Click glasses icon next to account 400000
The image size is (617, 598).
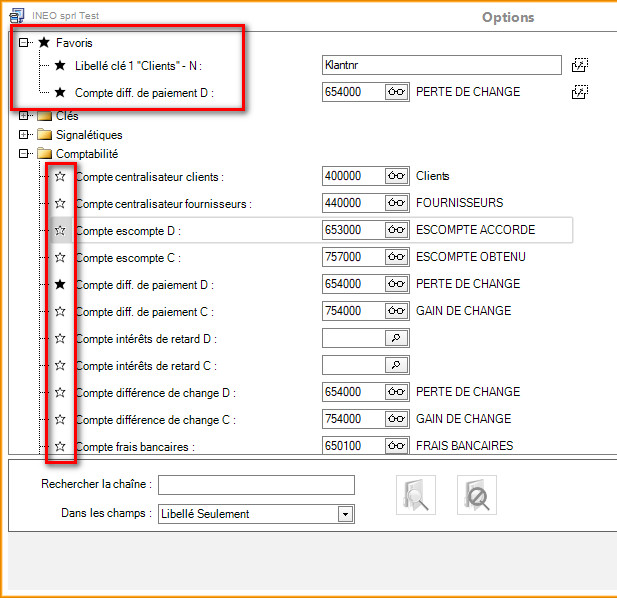397,176
